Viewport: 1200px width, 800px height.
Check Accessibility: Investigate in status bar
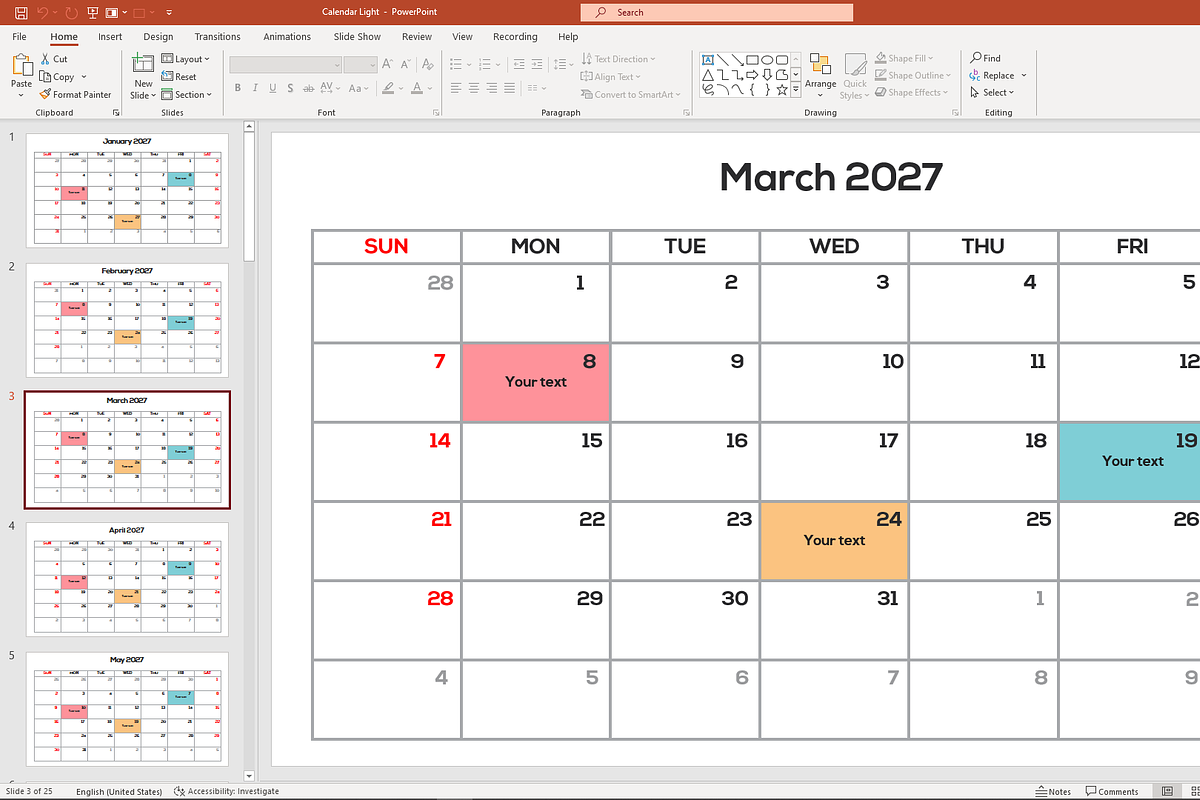click(226, 791)
